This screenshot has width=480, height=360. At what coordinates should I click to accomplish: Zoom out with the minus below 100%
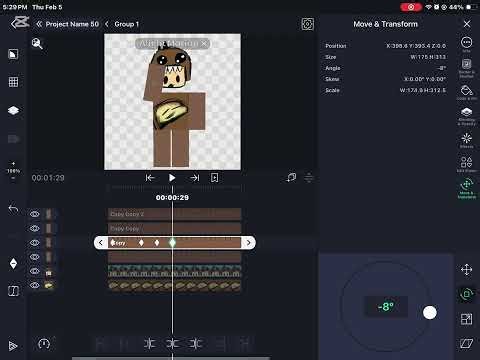(x=13, y=178)
